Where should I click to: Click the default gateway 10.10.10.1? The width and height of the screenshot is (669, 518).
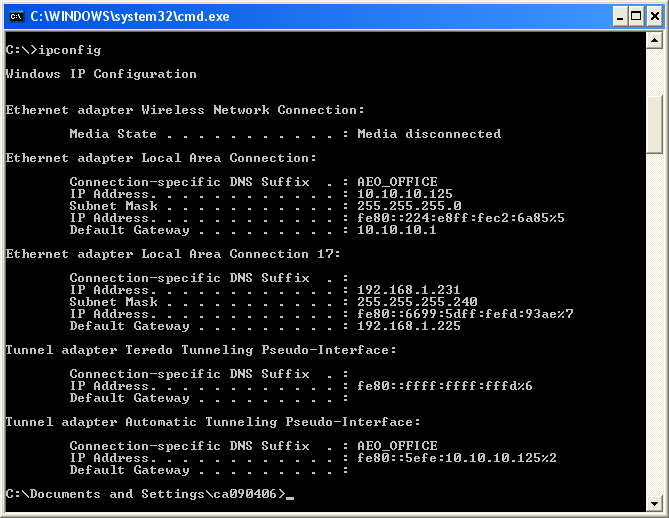click(x=397, y=230)
